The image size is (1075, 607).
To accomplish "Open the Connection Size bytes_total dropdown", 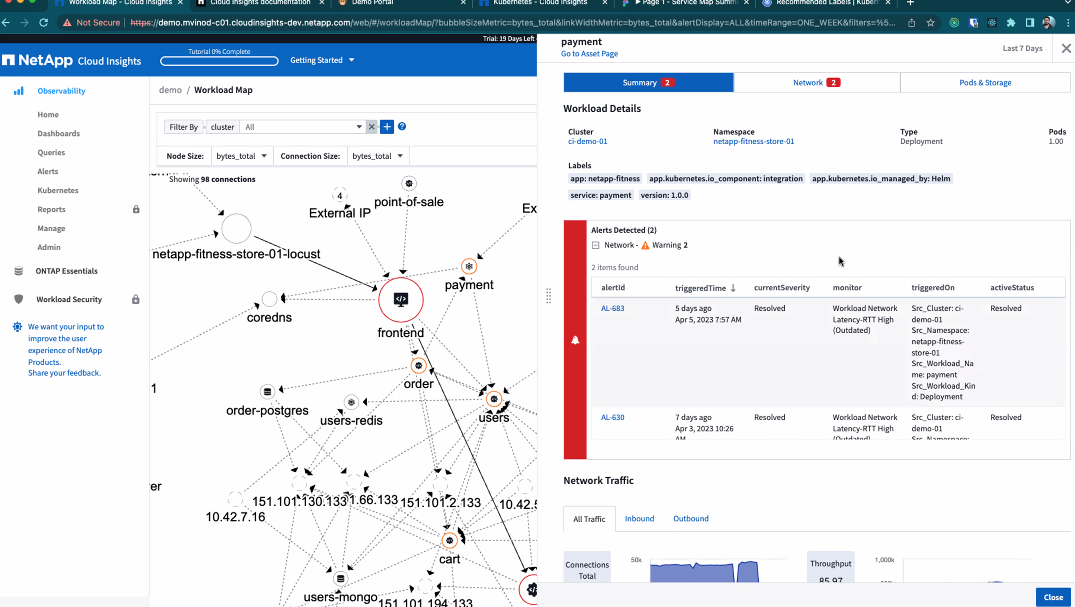I will click(x=378, y=156).
